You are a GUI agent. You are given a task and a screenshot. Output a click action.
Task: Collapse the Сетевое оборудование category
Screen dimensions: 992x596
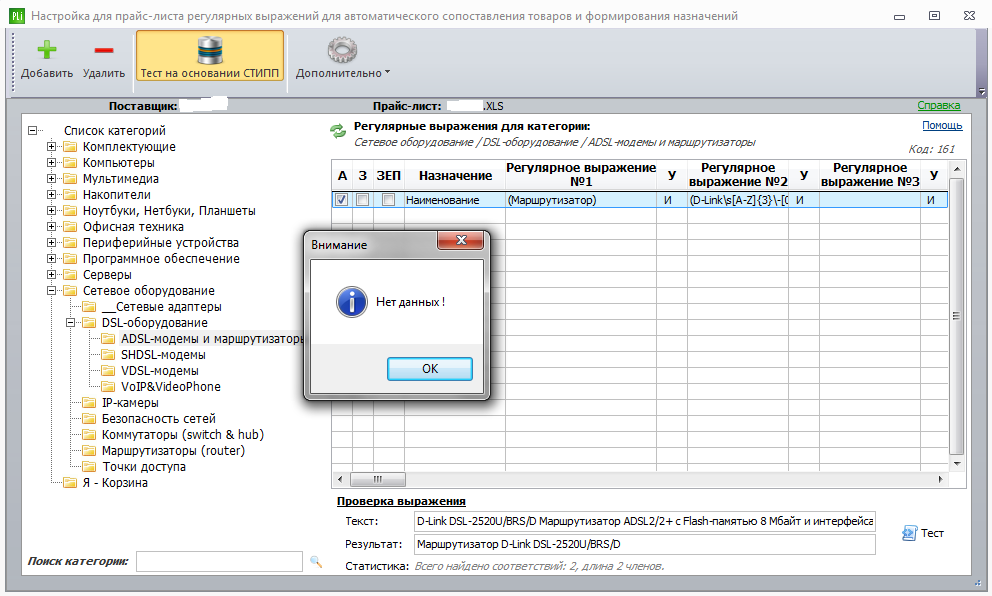pos(51,290)
